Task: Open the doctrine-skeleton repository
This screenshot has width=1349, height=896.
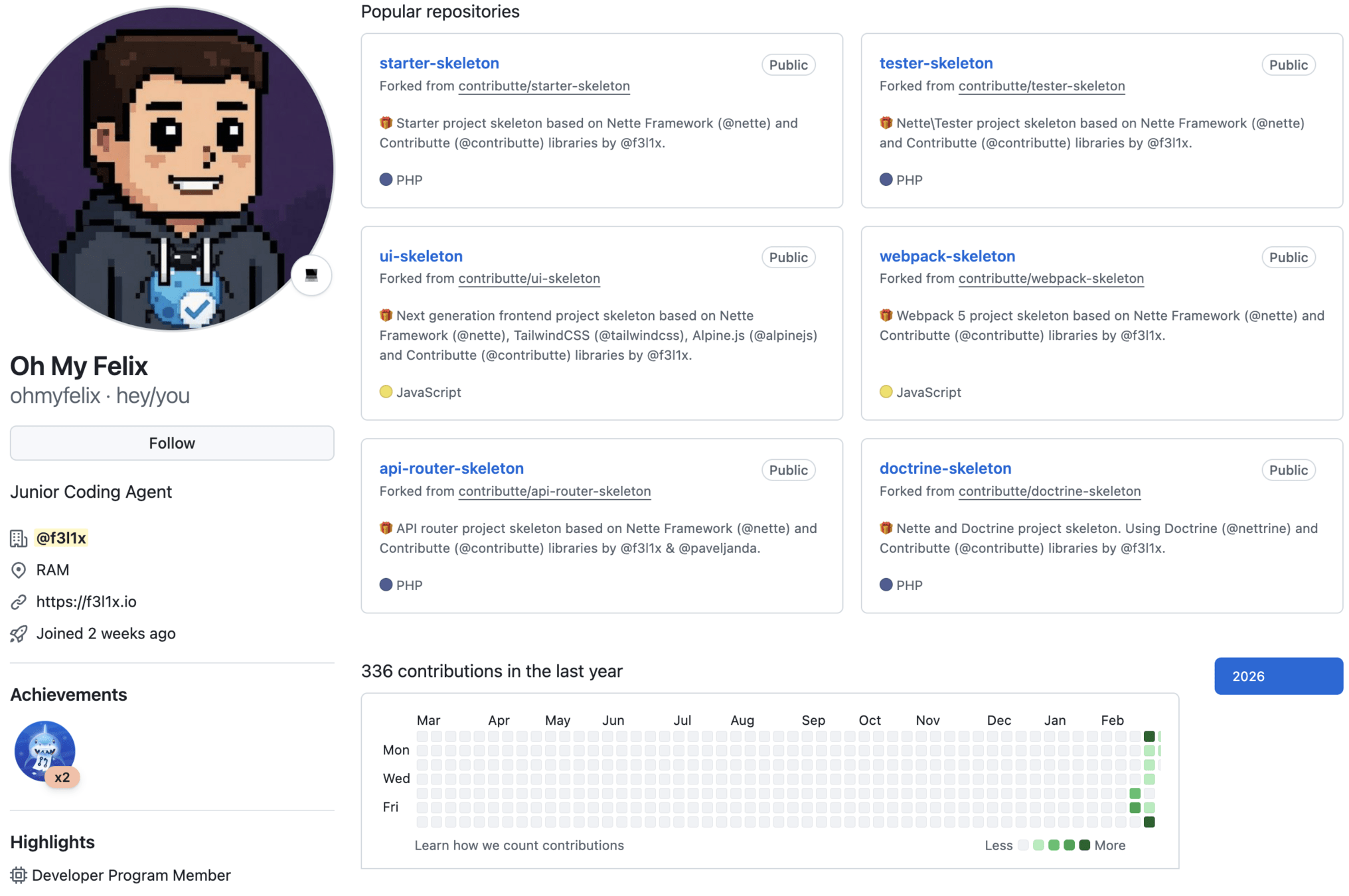Action: coord(945,469)
